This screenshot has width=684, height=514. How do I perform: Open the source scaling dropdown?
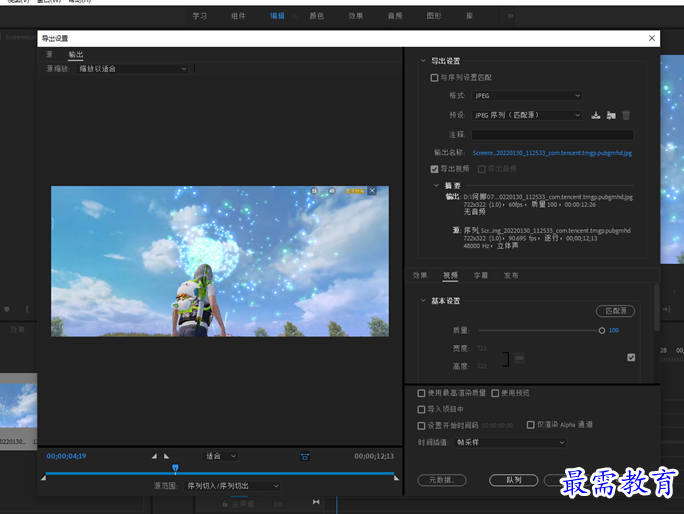(x=132, y=69)
